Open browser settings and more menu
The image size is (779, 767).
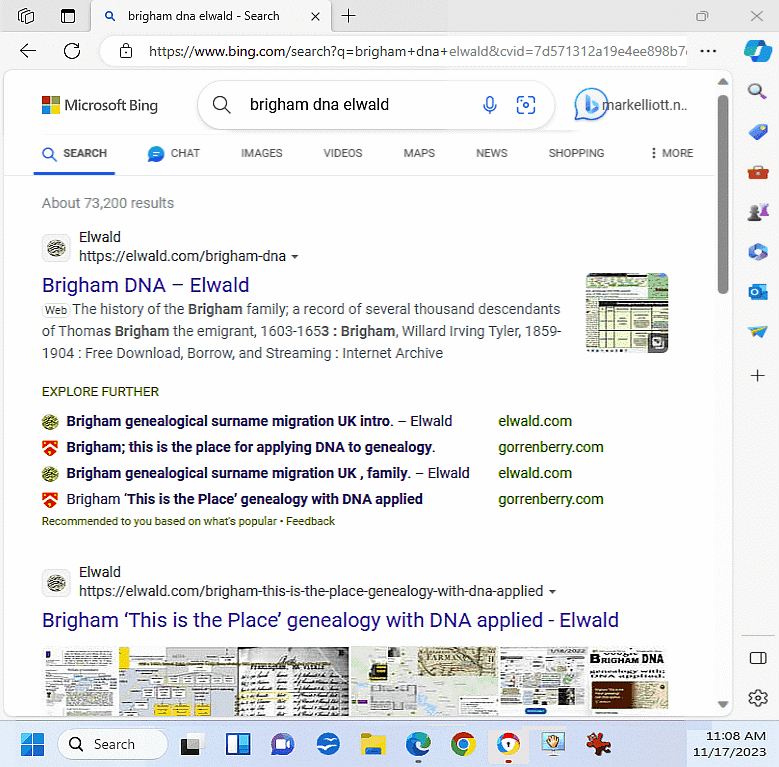tap(708, 51)
